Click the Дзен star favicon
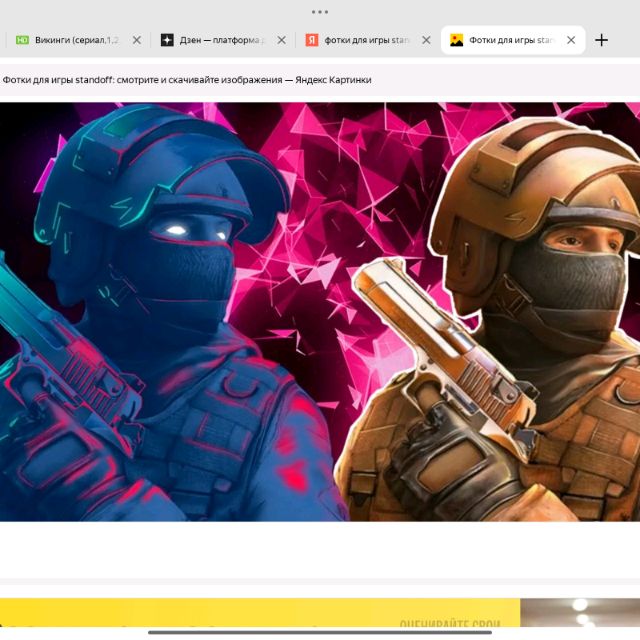Viewport: 640px width, 640px height. (x=167, y=40)
